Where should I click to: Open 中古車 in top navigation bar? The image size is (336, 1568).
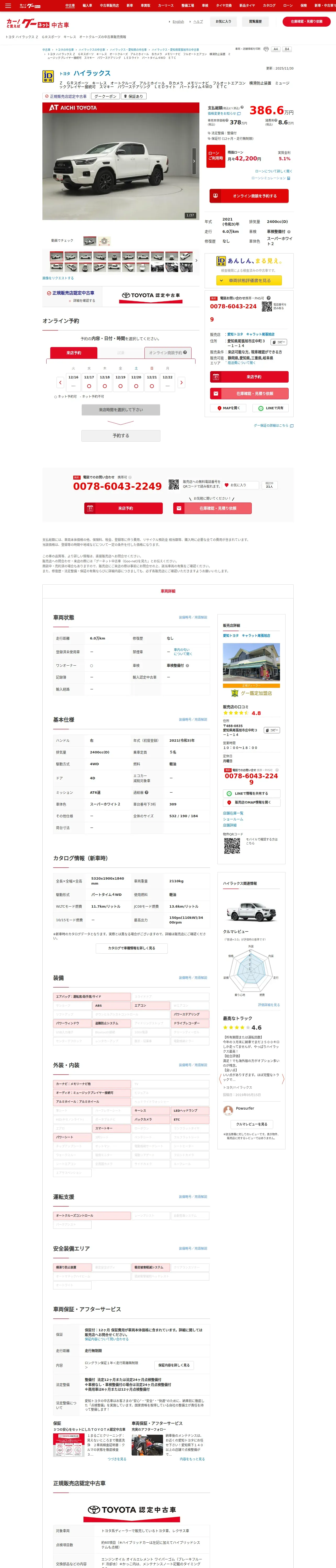point(70,5)
